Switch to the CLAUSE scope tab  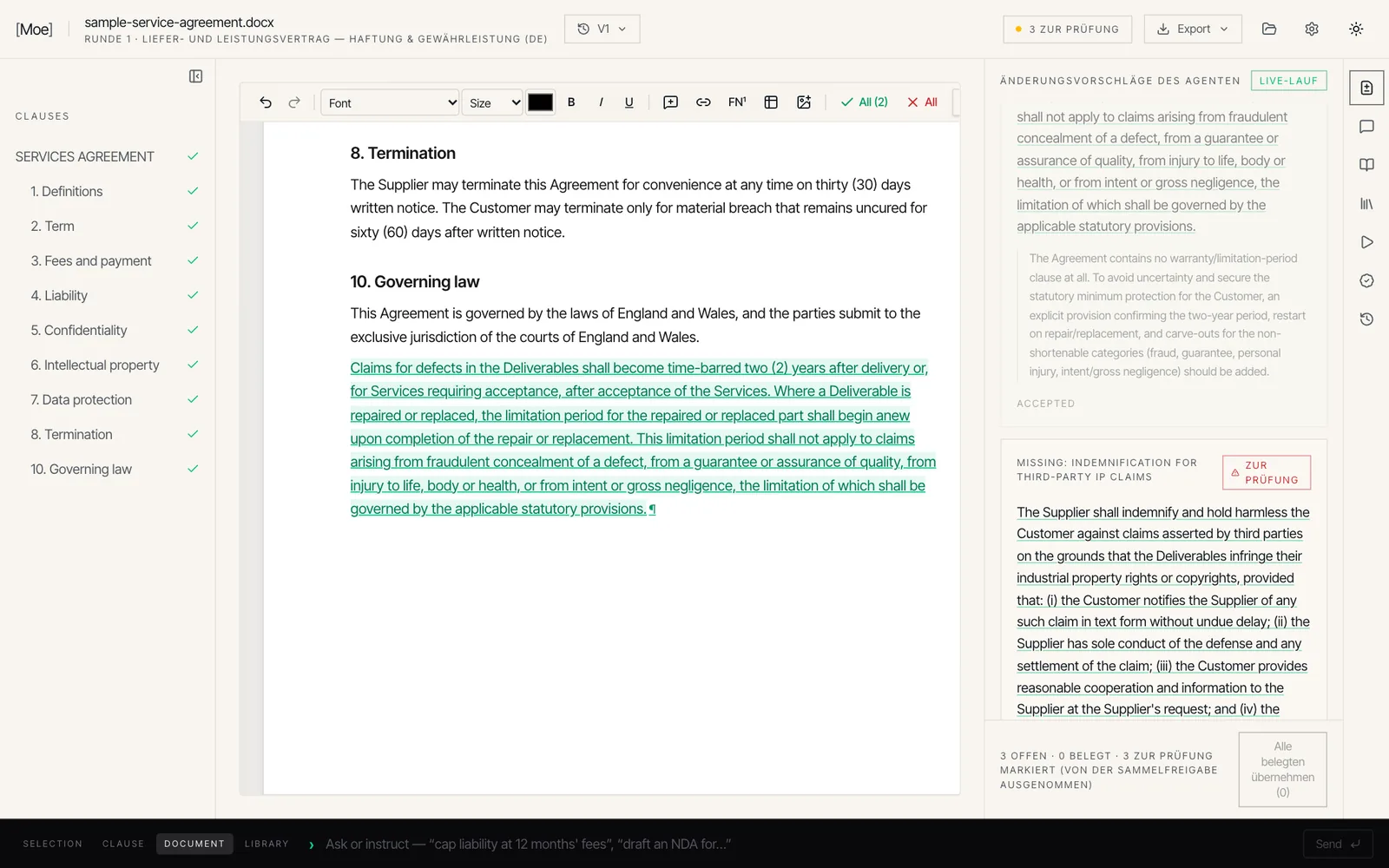[123, 844]
